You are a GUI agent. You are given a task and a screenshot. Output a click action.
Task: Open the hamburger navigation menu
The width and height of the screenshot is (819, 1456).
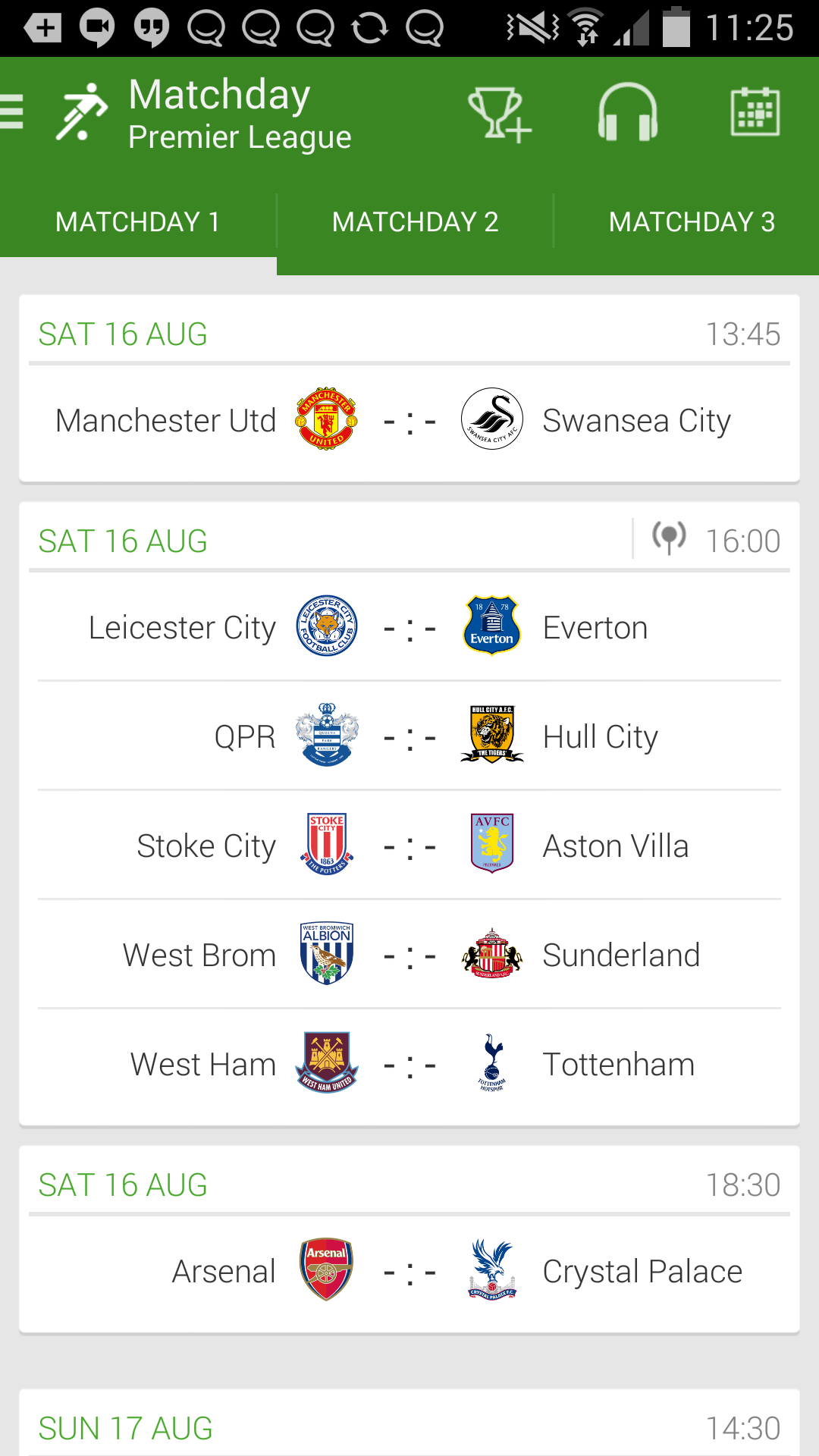coord(14,112)
